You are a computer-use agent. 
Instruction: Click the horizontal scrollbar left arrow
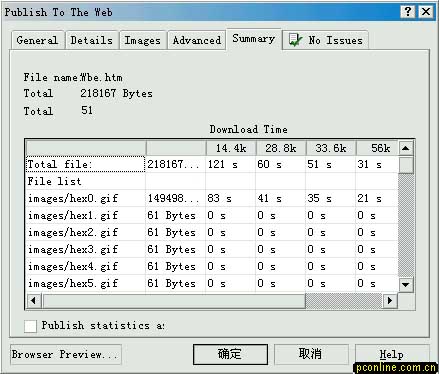(x=33, y=301)
